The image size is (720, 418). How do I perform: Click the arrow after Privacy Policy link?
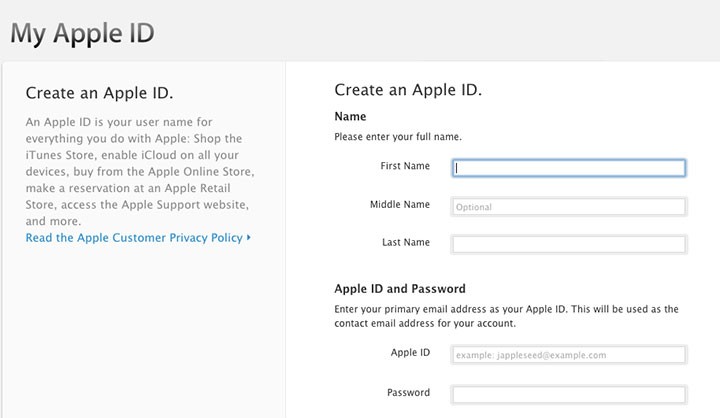[248, 237]
